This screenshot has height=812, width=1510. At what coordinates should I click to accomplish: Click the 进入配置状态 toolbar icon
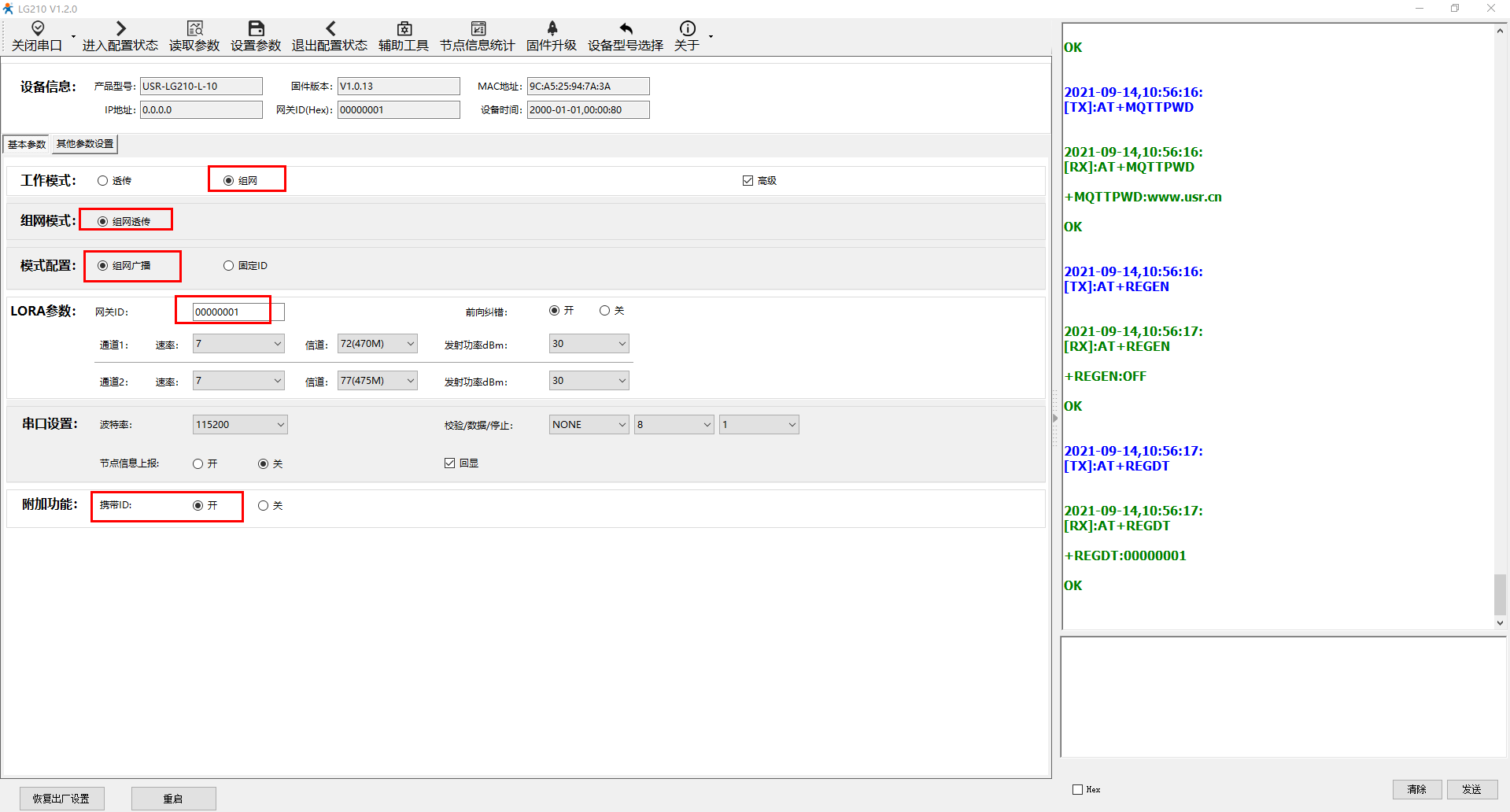(x=120, y=29)
